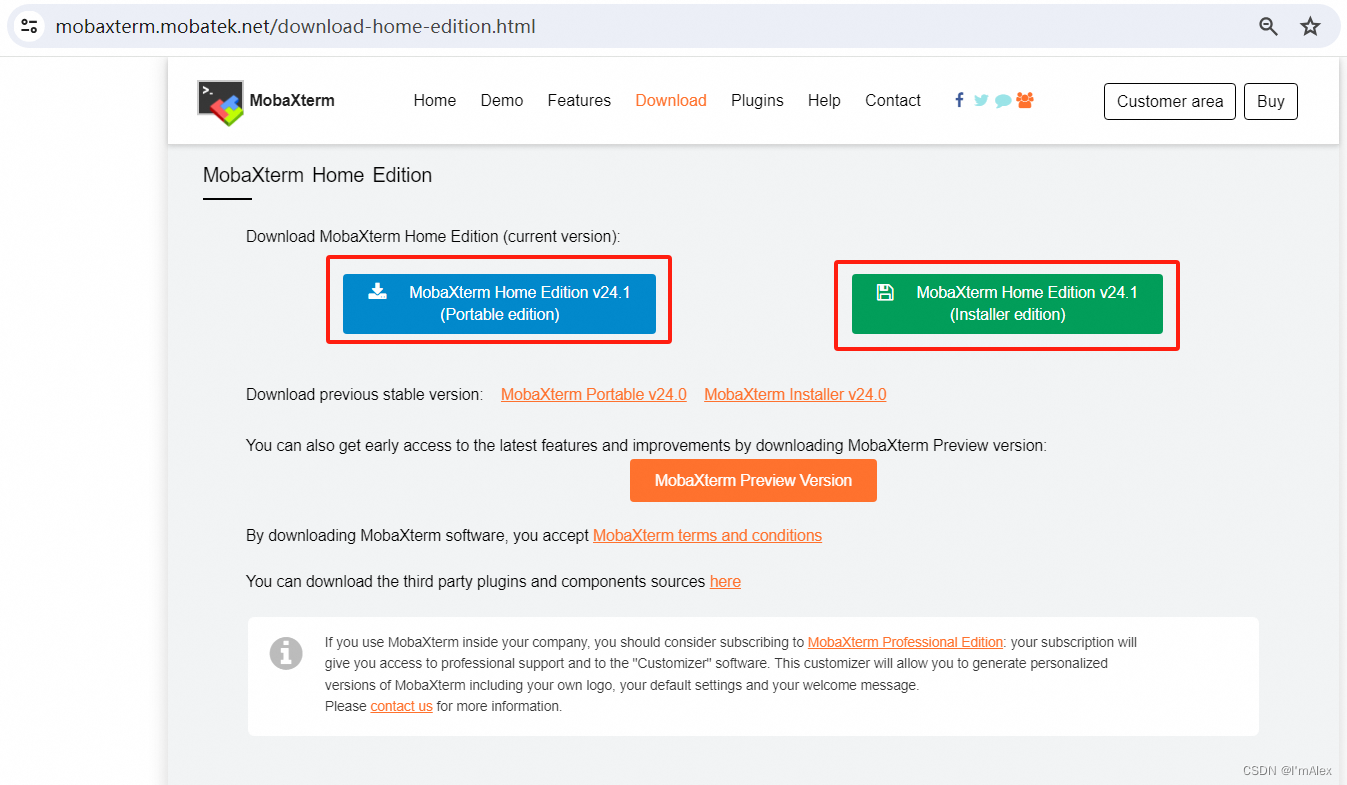The width and height of the screenshot is (1347, 785).
Task: Click the Buy button
Action: [1271, 101]
